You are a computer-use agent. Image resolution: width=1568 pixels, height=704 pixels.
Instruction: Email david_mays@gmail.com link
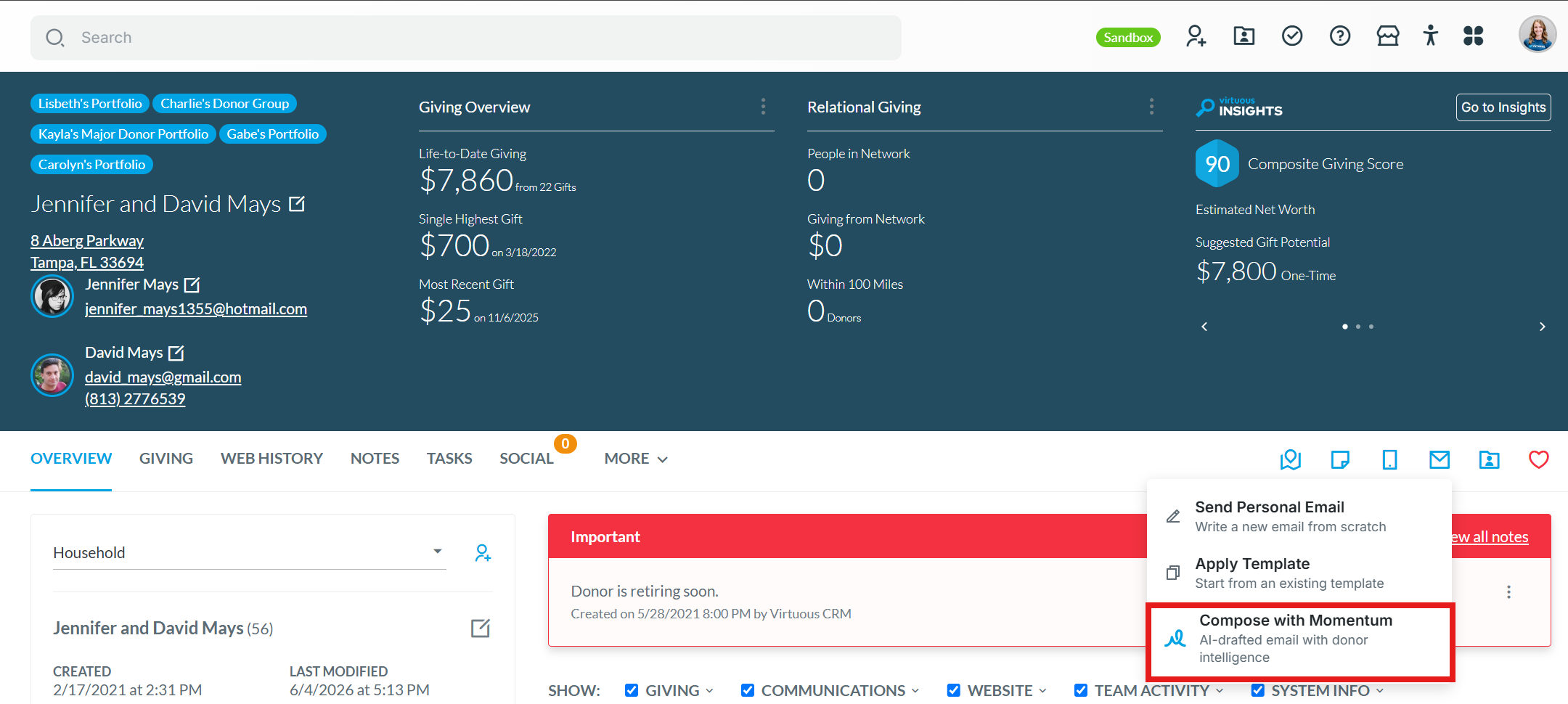pyautogui.click(x=163, y=377)
